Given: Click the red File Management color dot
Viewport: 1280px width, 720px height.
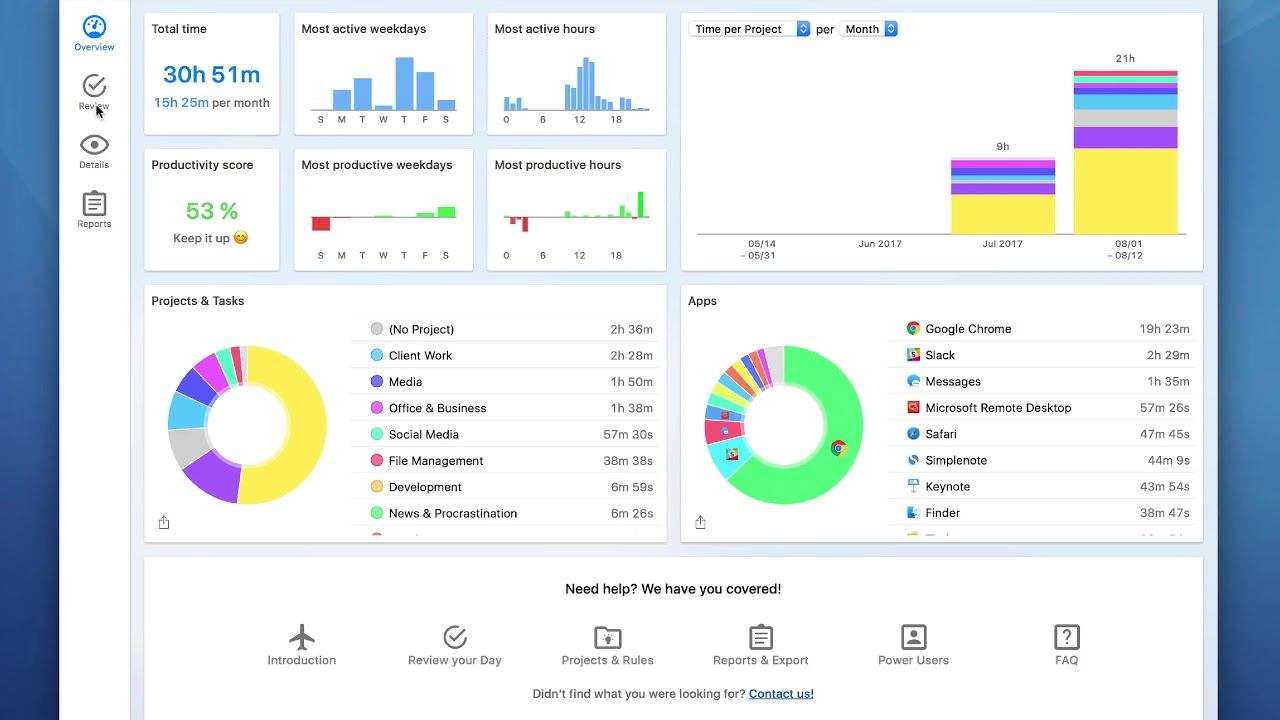Looking at the screenshot, I should [377, 460].
